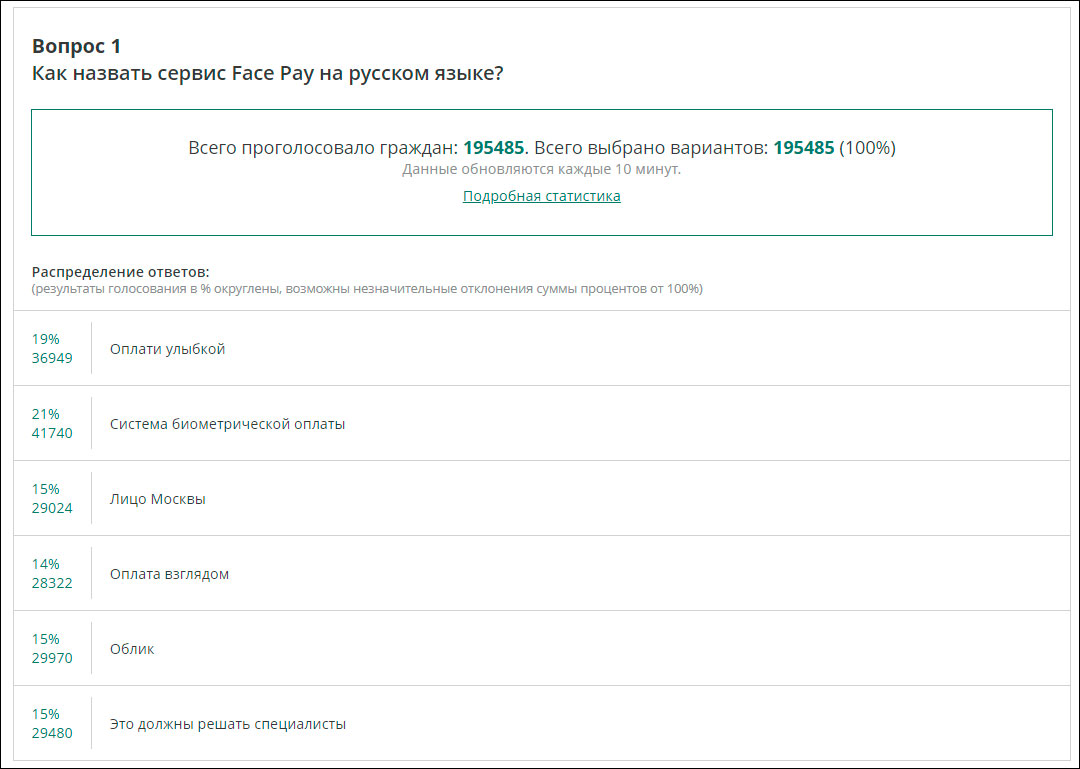Choose the "Лицо Москвы" answer option
The width and height of the screenshot is (1080, 769).
coord(157,499)
